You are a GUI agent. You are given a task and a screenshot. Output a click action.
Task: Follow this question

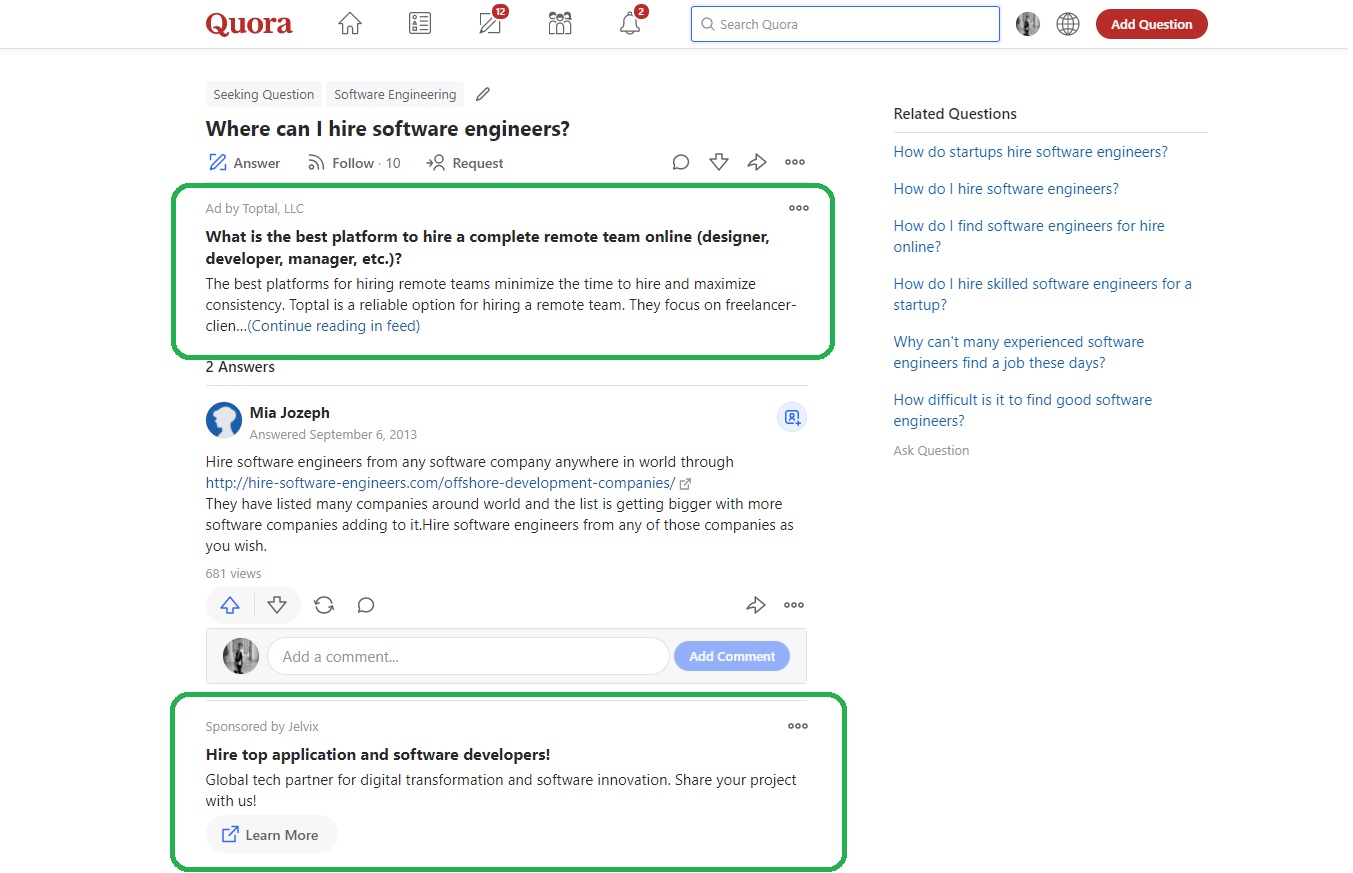(354, 163)
